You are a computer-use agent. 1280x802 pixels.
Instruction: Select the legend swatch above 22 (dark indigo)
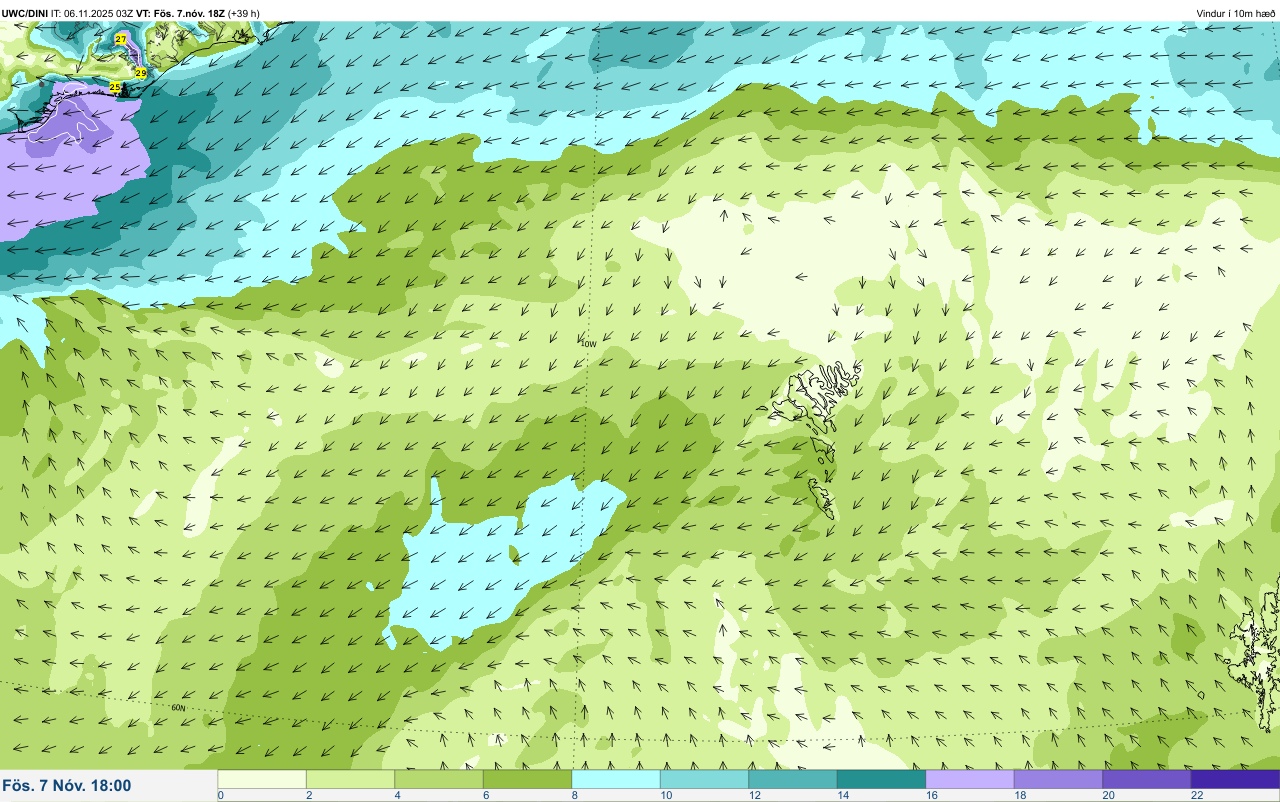(1235, 779)
